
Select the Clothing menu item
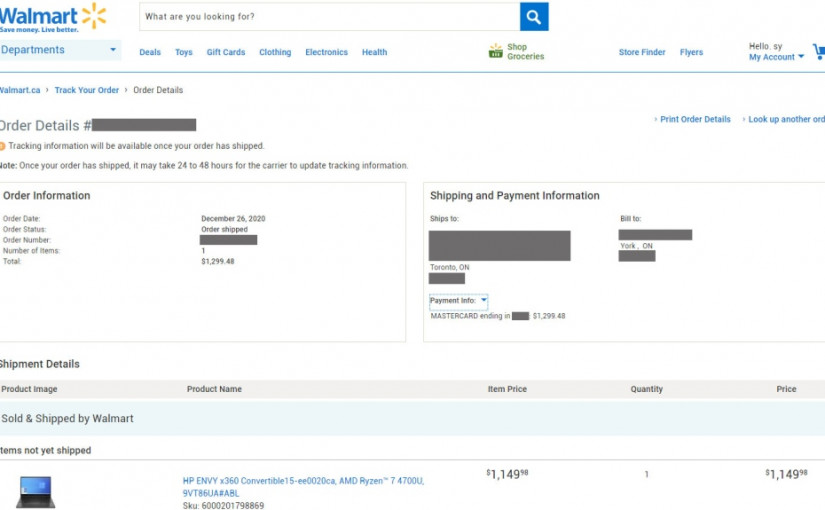click(275, 52)
